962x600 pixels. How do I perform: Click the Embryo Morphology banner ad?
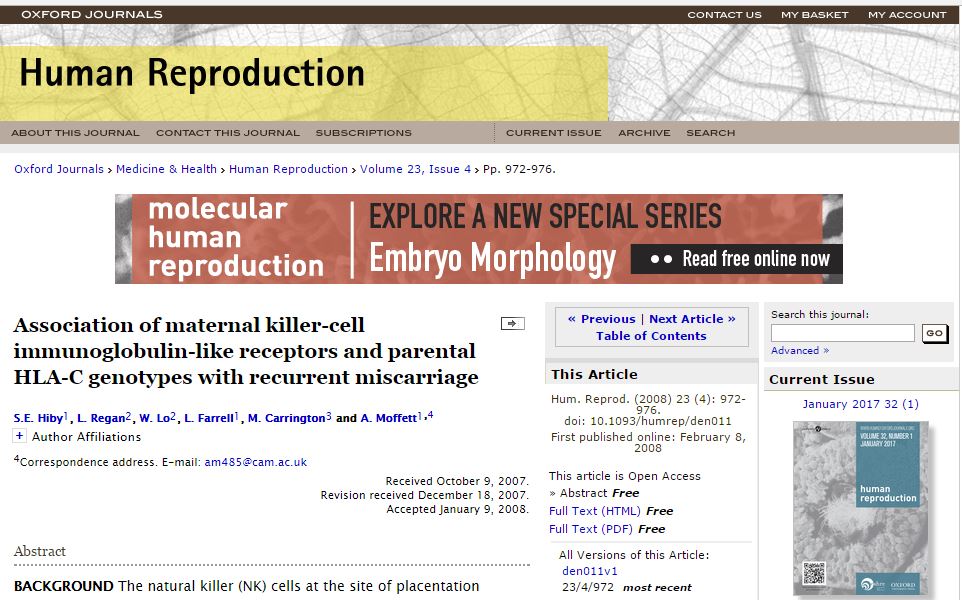(x=479, y=239)
